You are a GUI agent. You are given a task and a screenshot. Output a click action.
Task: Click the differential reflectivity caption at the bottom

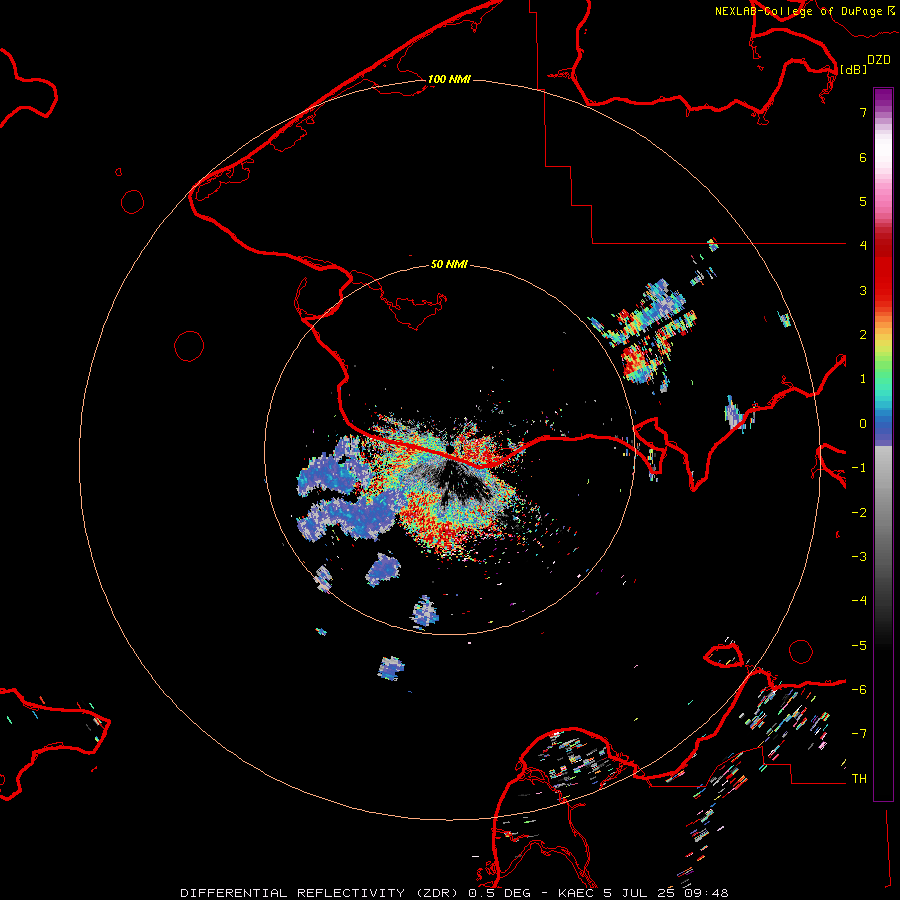[x=454, y=893]
